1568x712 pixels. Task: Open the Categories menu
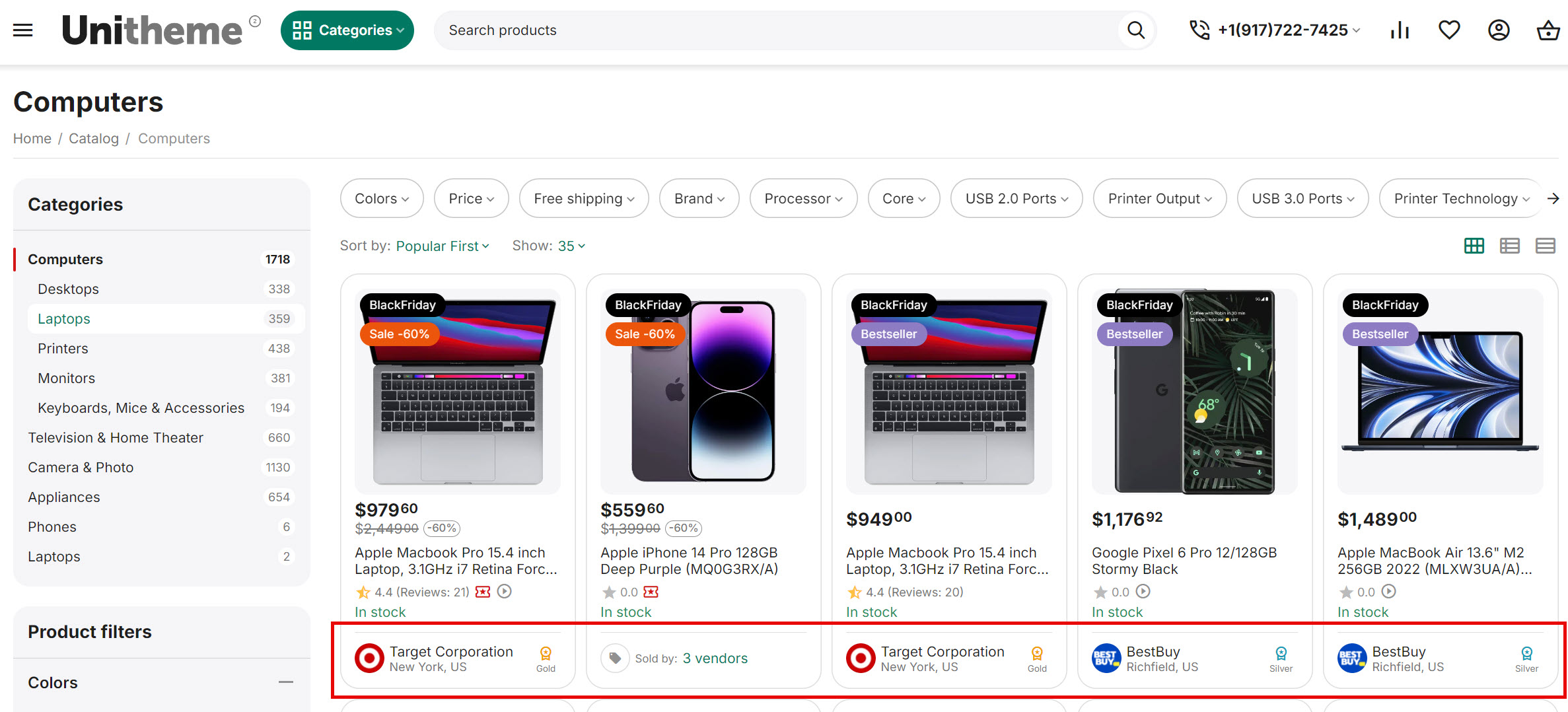(347, 30)
